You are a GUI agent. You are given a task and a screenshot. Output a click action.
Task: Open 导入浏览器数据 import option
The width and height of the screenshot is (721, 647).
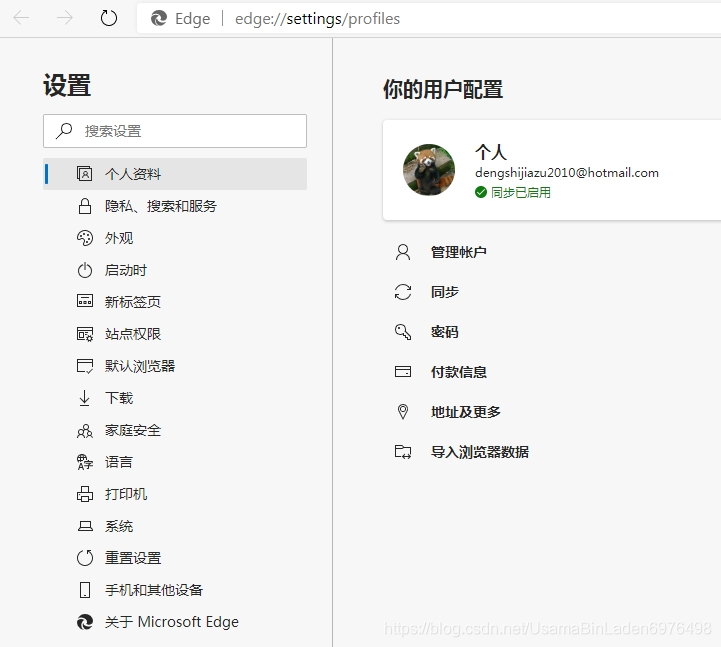coord(480,452)
